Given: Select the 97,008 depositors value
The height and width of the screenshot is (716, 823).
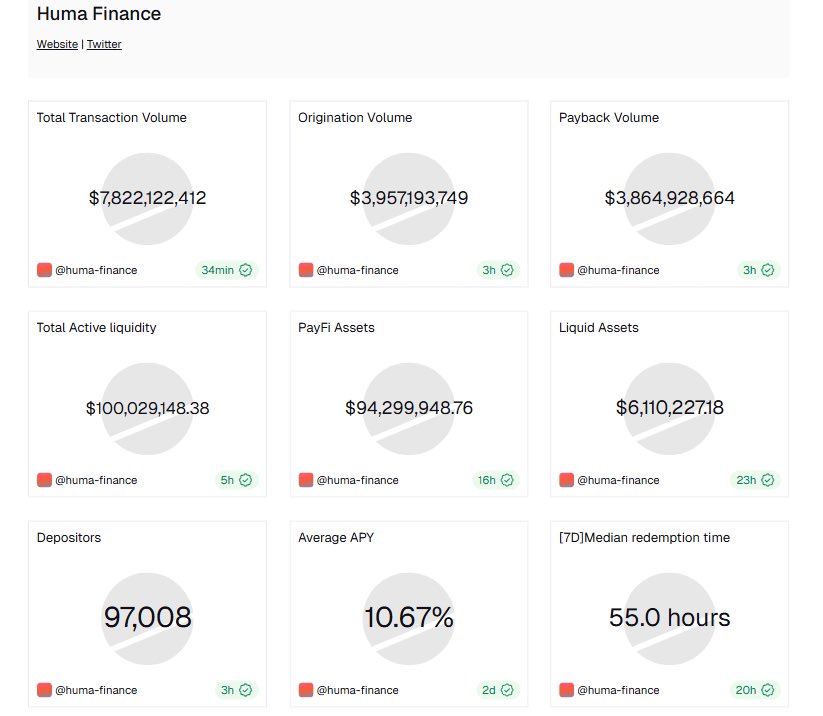Looking at the screenshot, I should tap(147, 617).
